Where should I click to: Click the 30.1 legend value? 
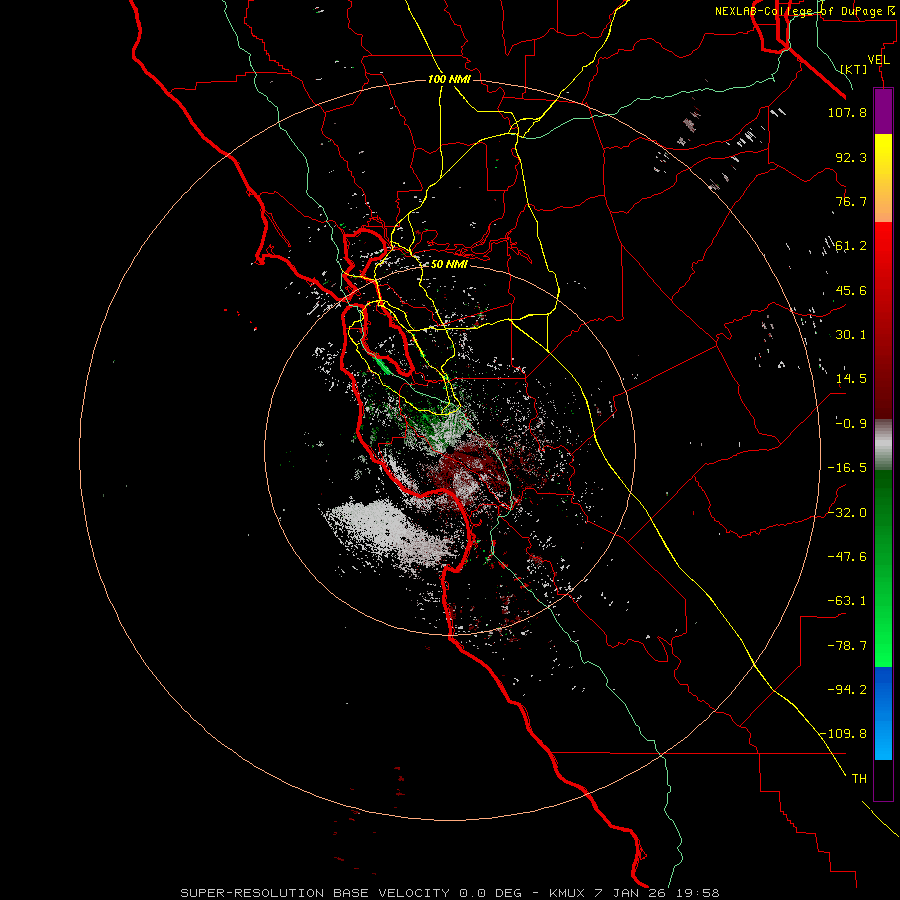pos(851,335)
